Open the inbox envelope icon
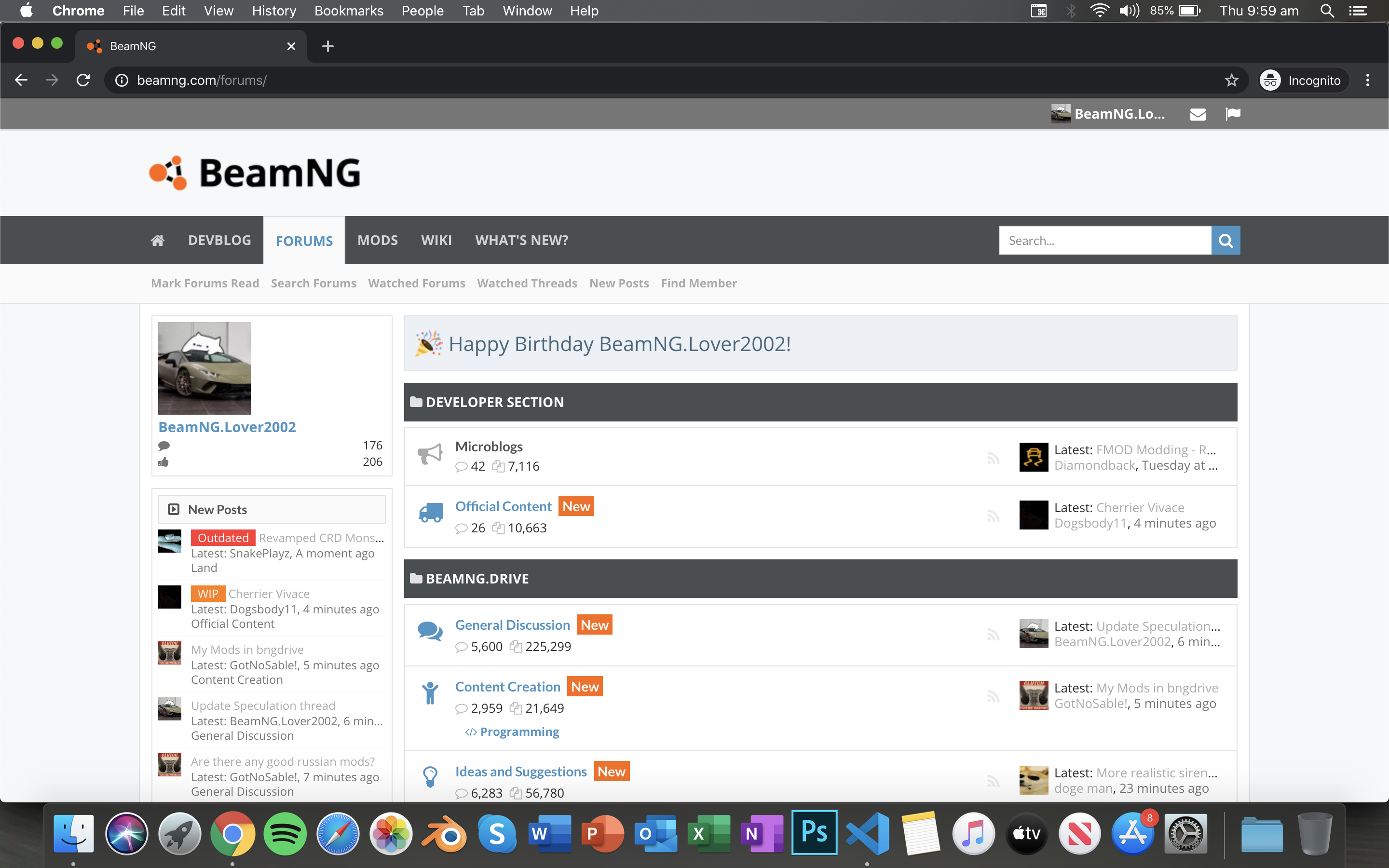The height and width of the screenshot is (868, 1389). pos(1198,114)
